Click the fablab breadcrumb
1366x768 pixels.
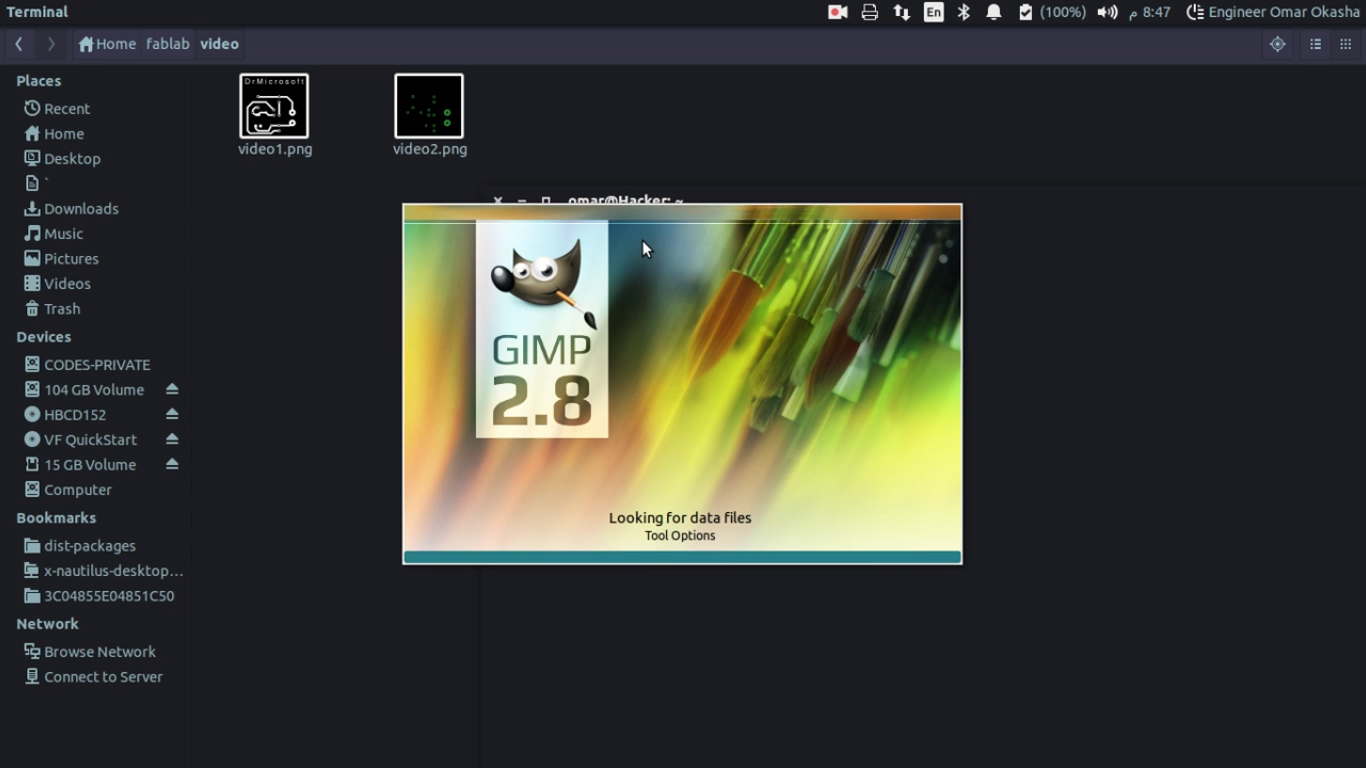pos(168,44)
